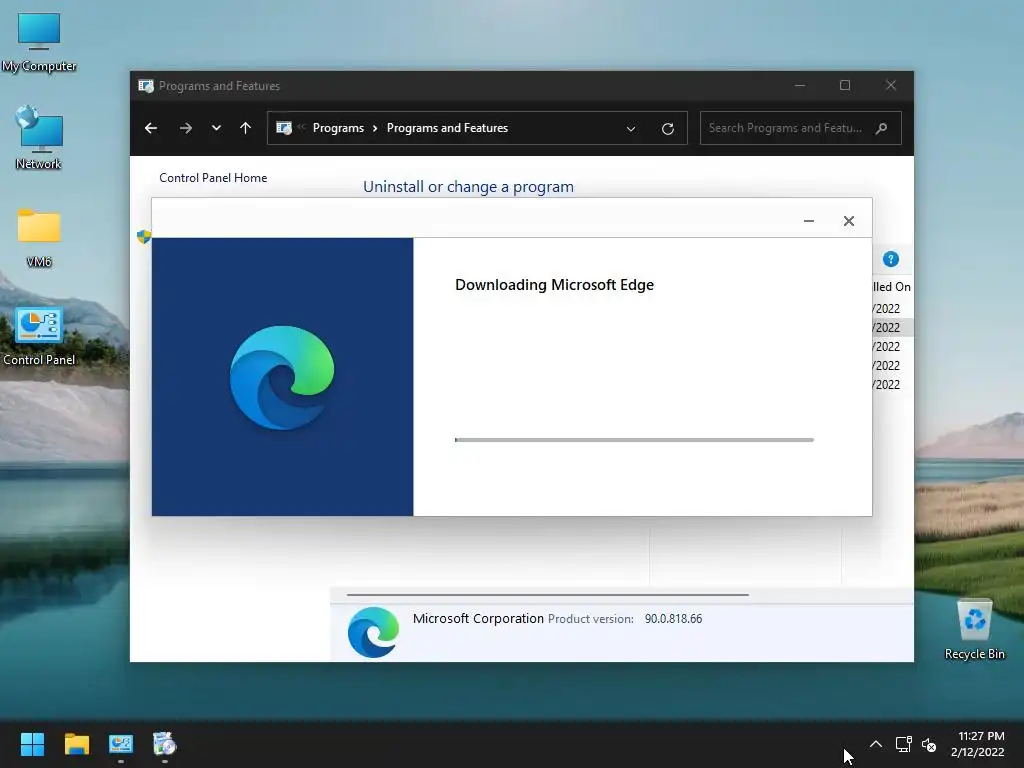Image resolution: width=1024 pixels, height=768 pixels.
Task: Click the 'Downloading Microsoft Edge' text
Action: tap(554, 285)
